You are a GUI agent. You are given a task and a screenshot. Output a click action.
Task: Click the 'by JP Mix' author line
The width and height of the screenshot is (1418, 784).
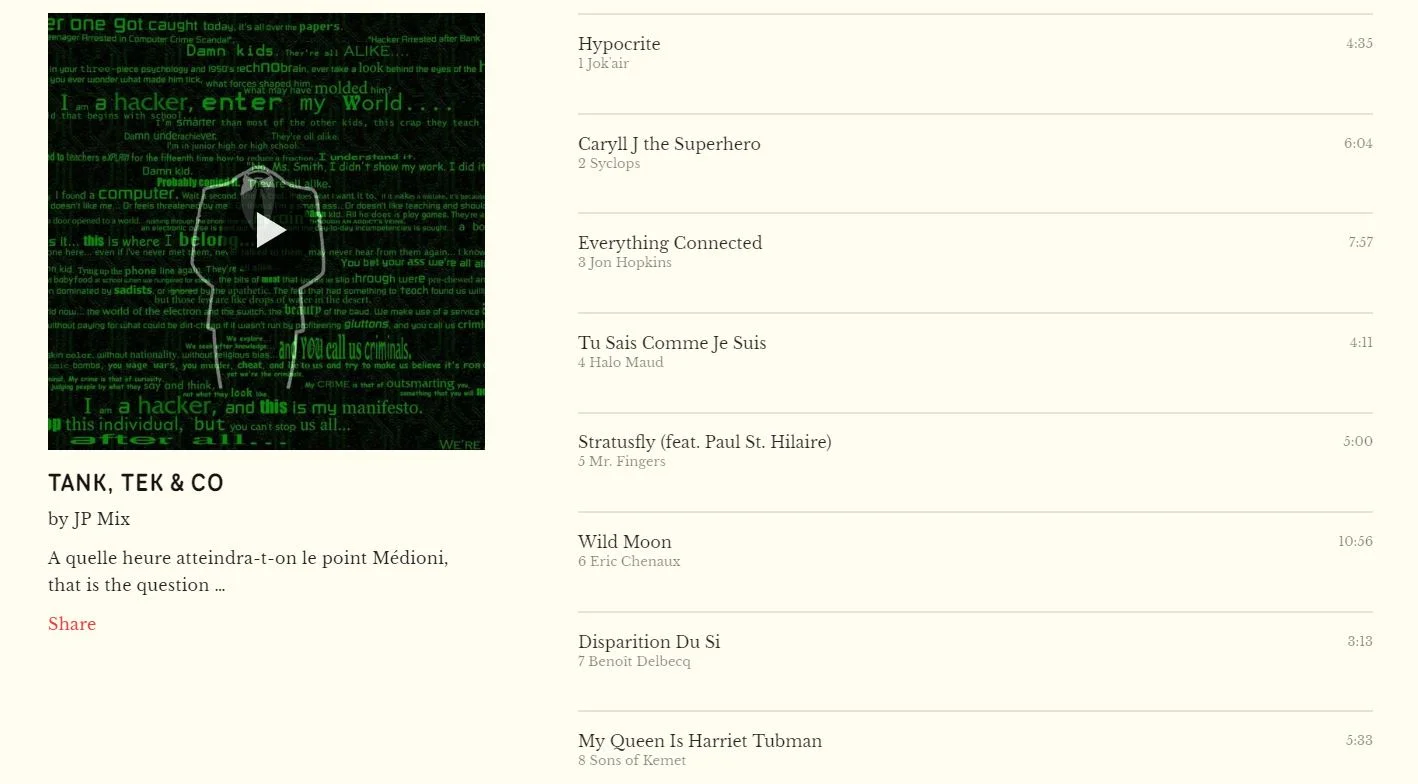click(x=89, y=519)
